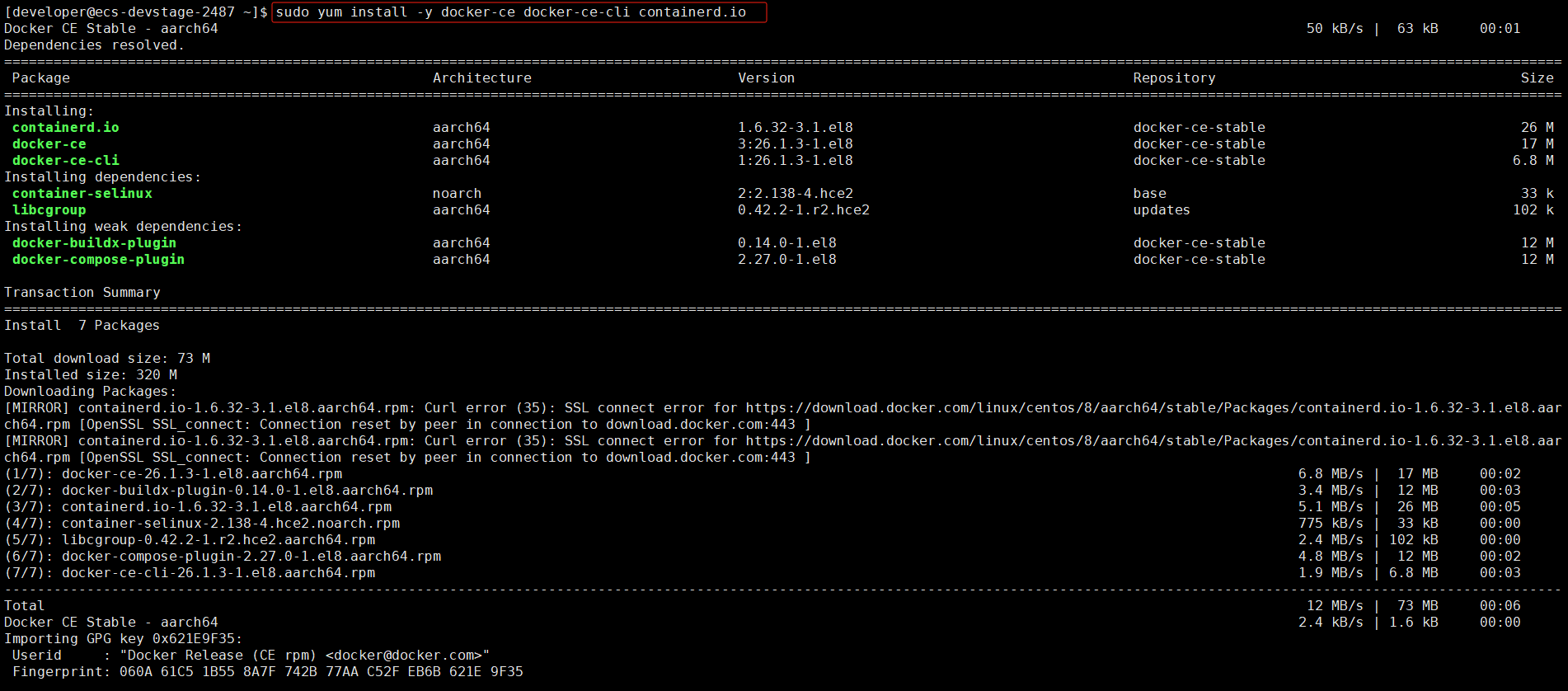Viewport: 1568px width, 691px height.
Task: Click 'Installing dependencies:' heading
Action: coord(102,177)
